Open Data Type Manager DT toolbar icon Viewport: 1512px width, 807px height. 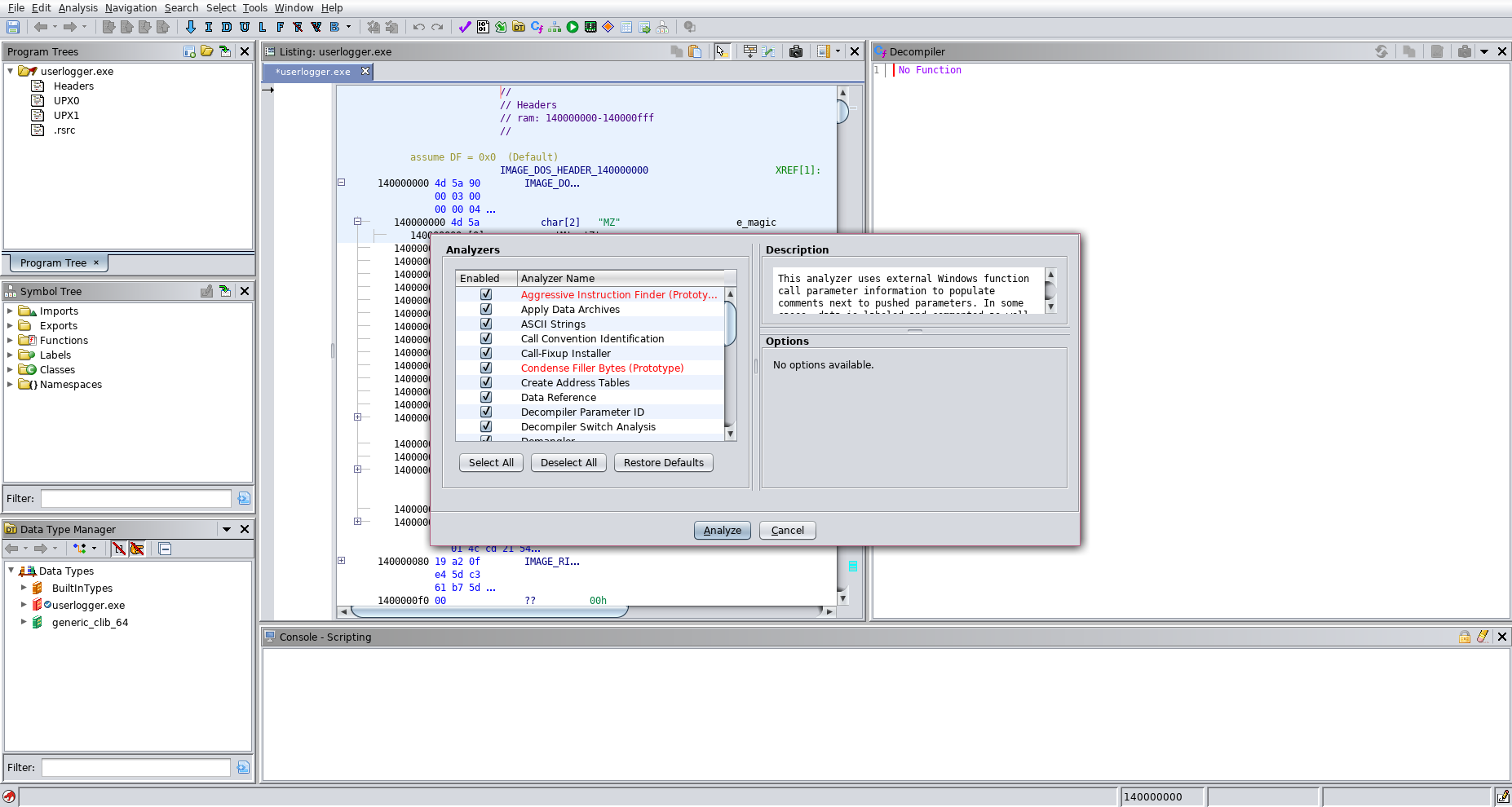(x=519, y=27)
